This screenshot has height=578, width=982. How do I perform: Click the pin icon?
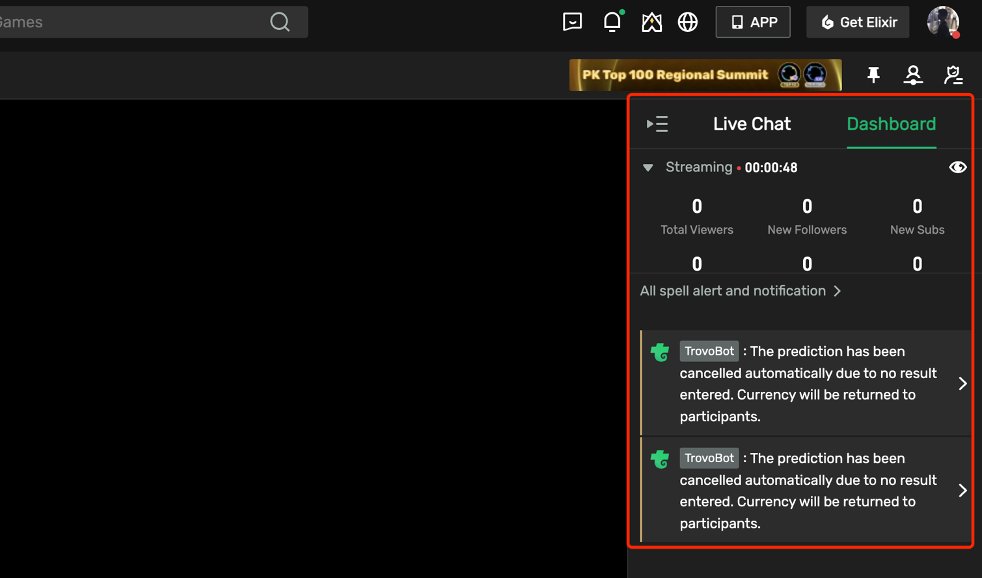click(x=874, y=75)
